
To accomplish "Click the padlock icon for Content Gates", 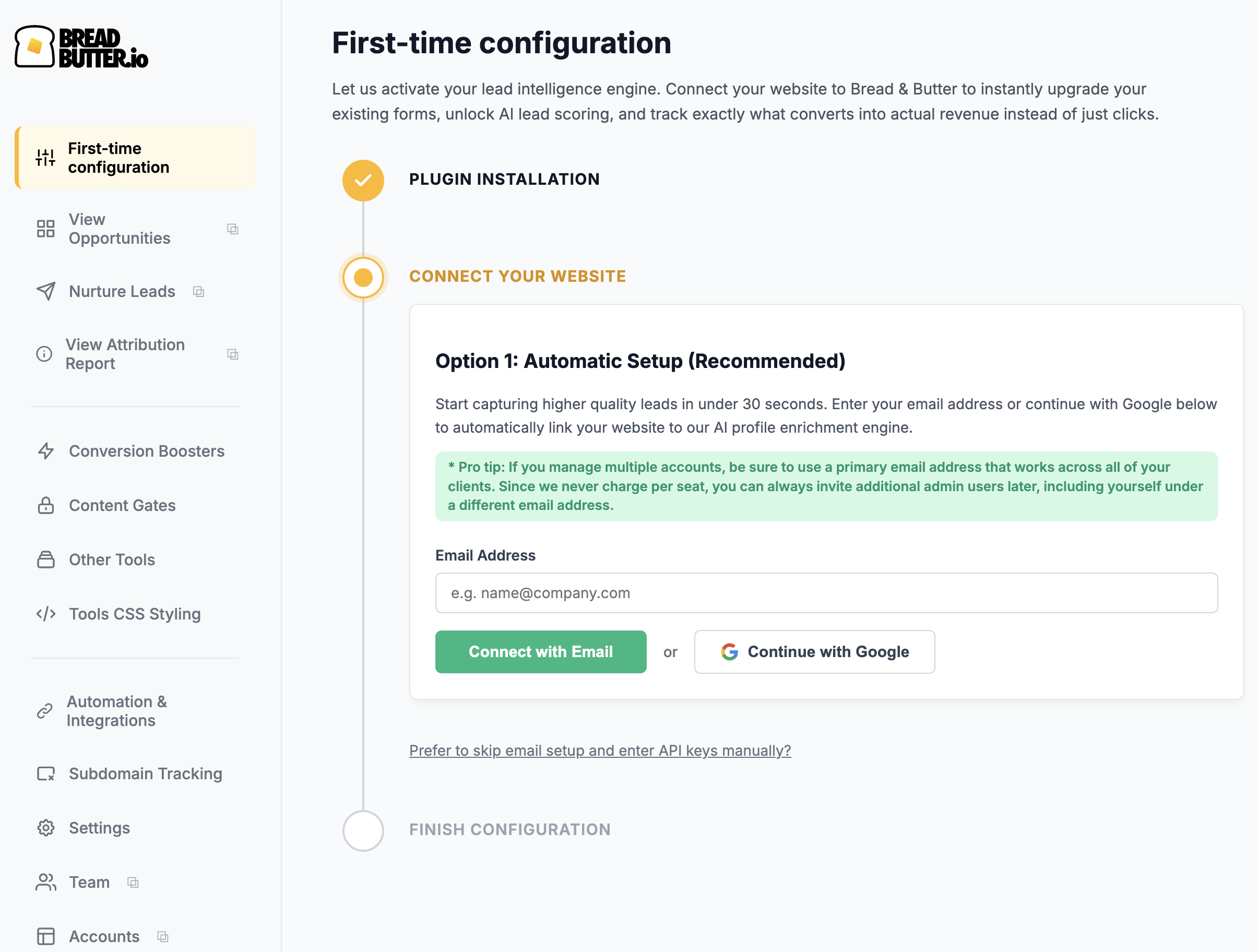I will click(x=45, y=505).
